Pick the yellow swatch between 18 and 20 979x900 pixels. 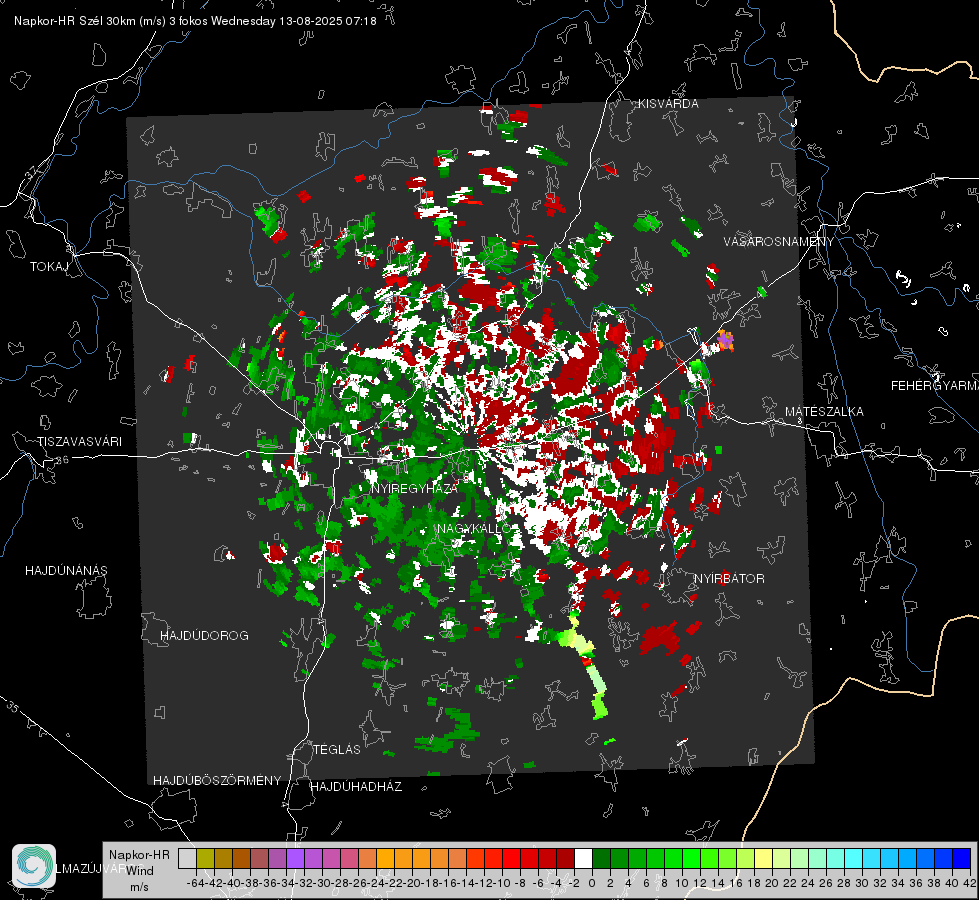(x=764, y=858)
